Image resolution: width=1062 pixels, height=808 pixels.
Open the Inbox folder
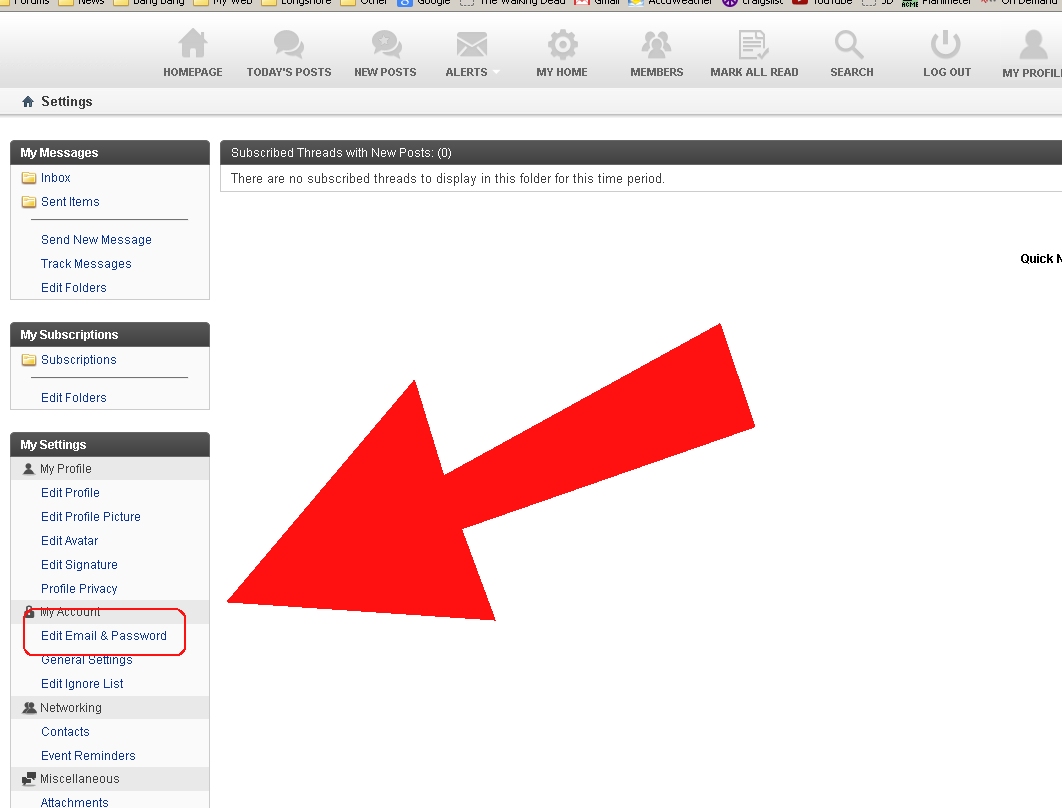coord(56,178)
